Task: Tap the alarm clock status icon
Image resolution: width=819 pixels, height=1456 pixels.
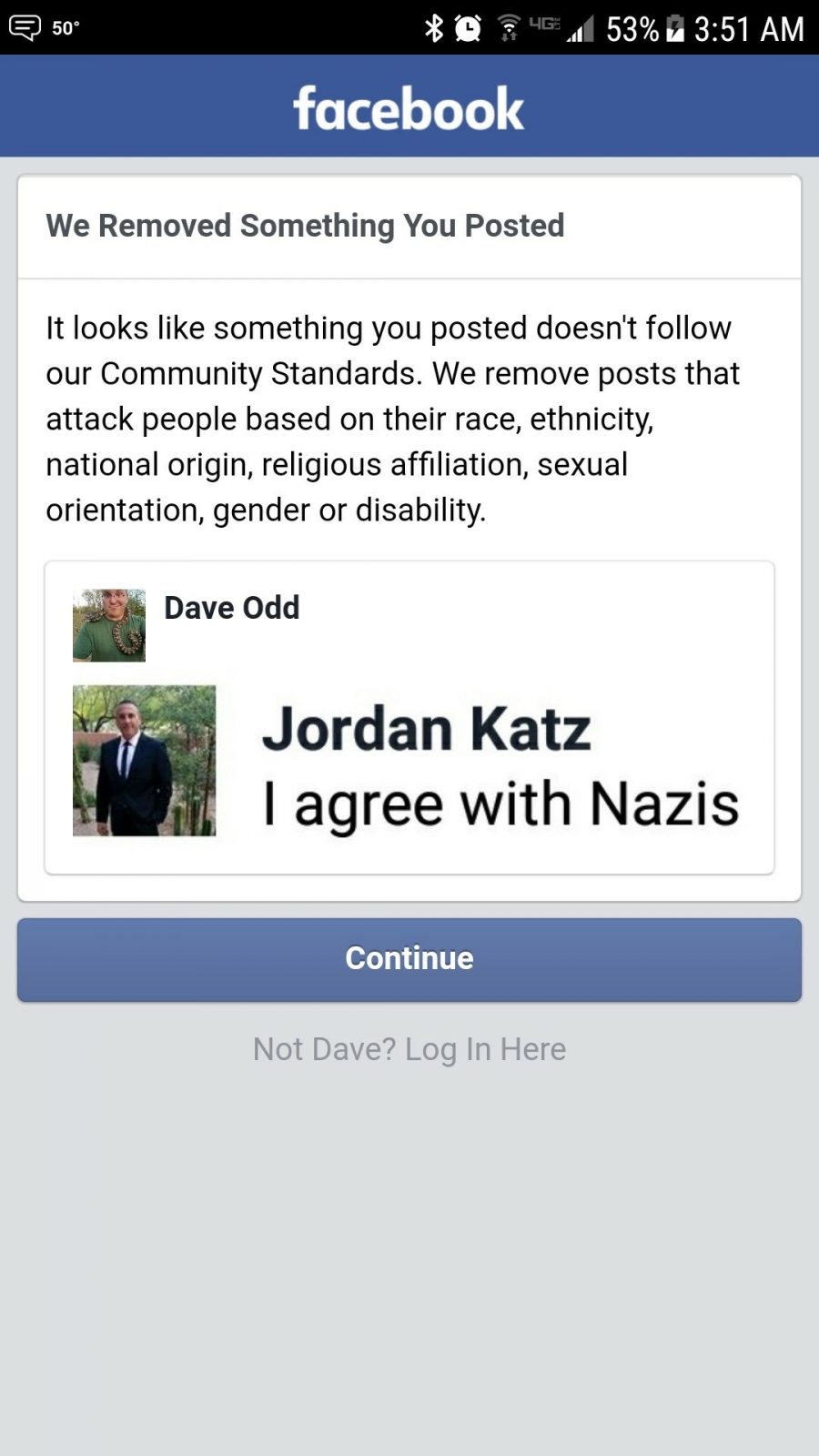Action: tap(468, 28)
